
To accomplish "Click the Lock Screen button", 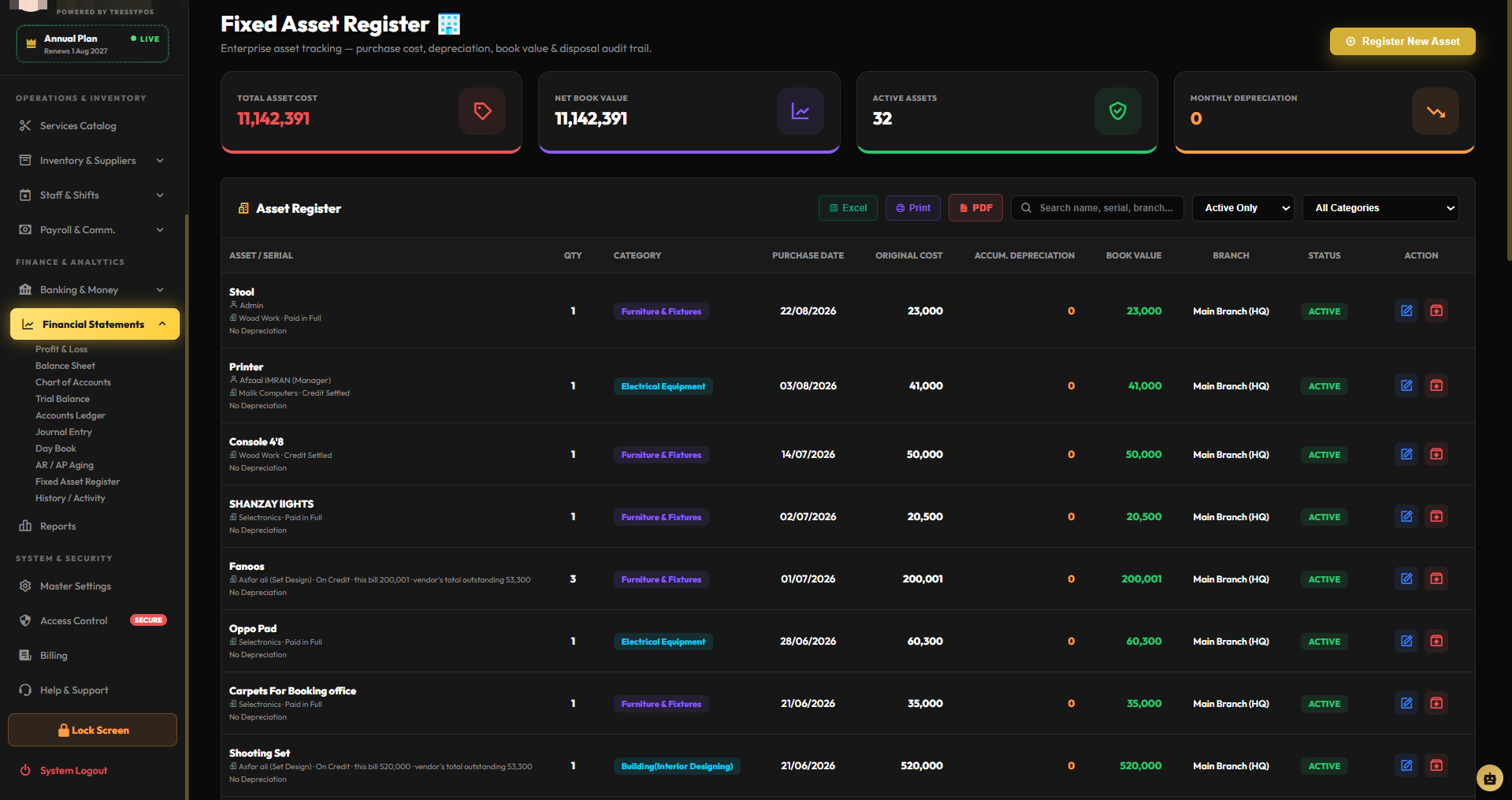I will (92, 730).
